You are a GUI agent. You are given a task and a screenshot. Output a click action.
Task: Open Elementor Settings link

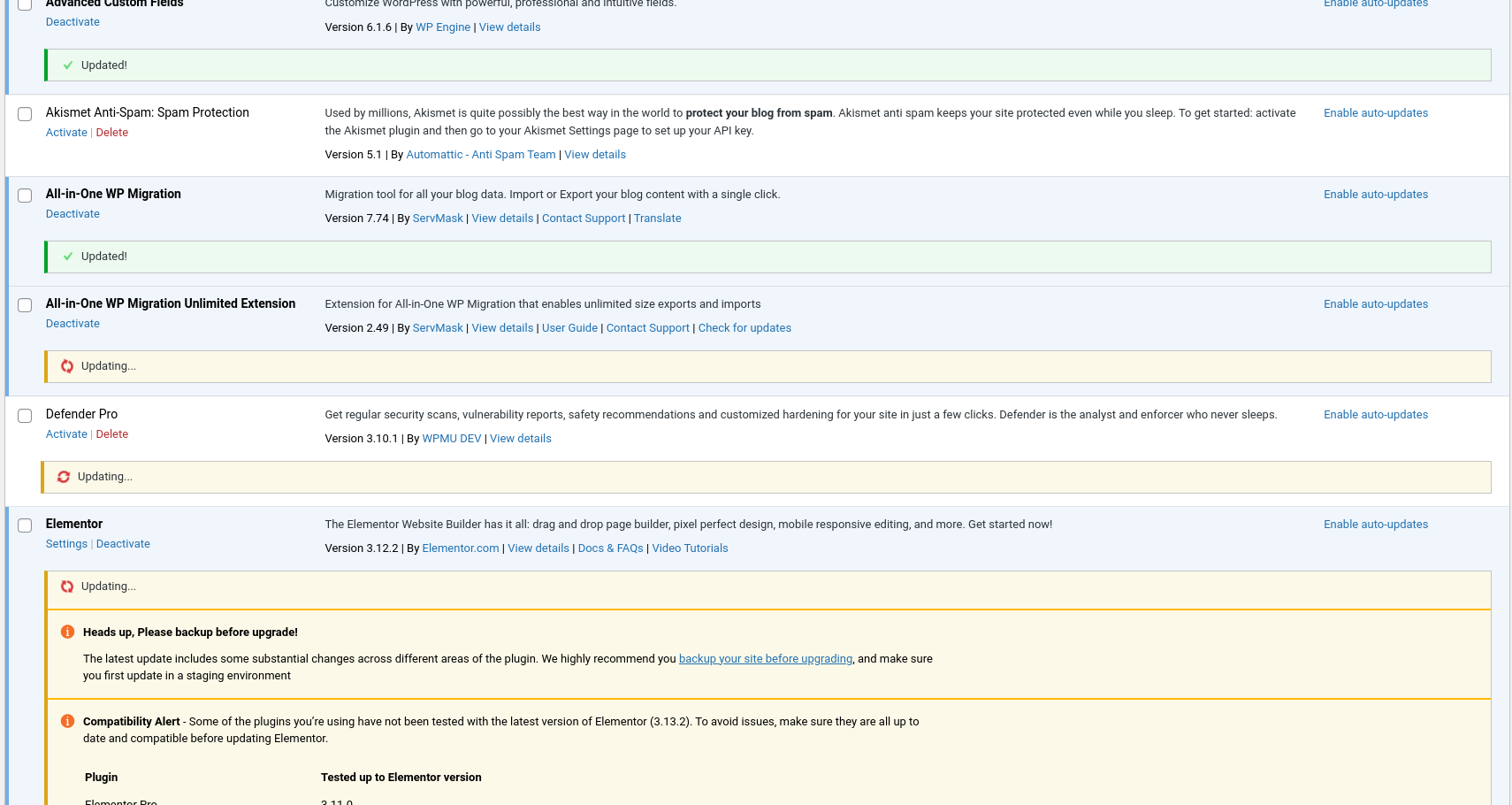pyautogui.click(x=66, y=544)
